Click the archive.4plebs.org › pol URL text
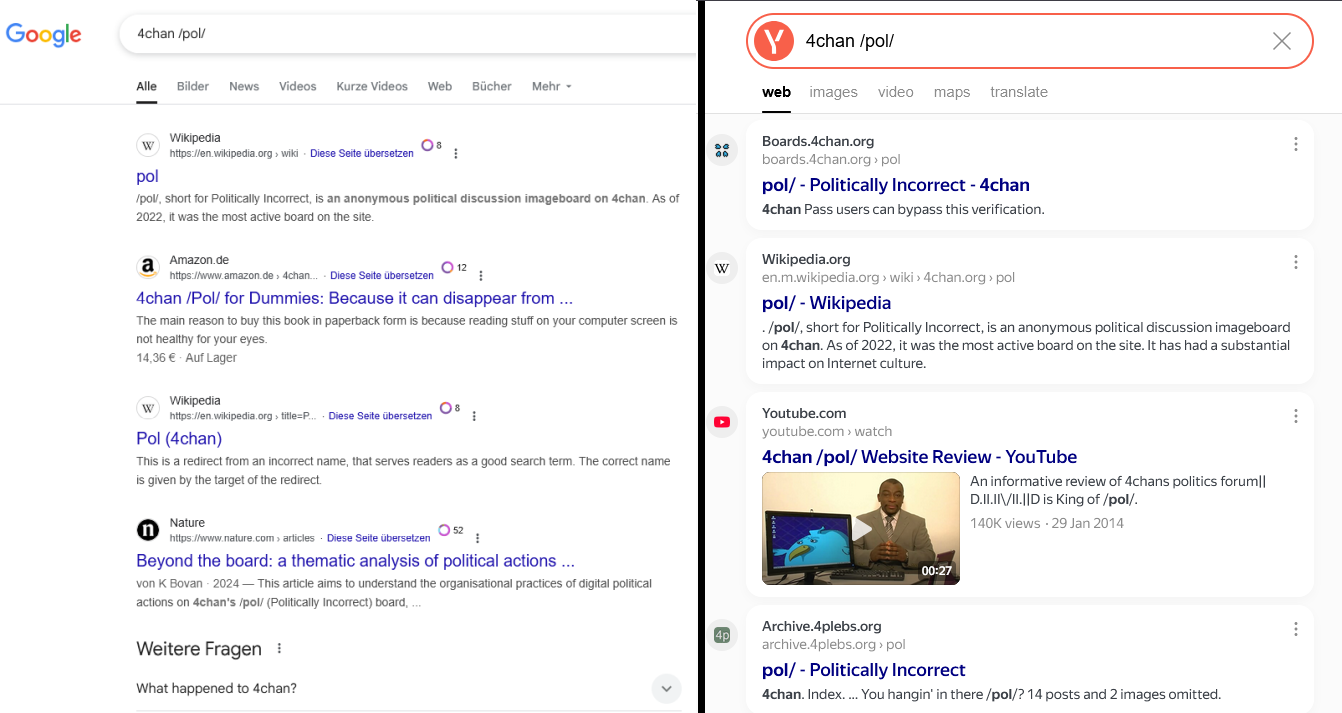1342x713 pixels. pyautogui.click(x=834, y=645)
